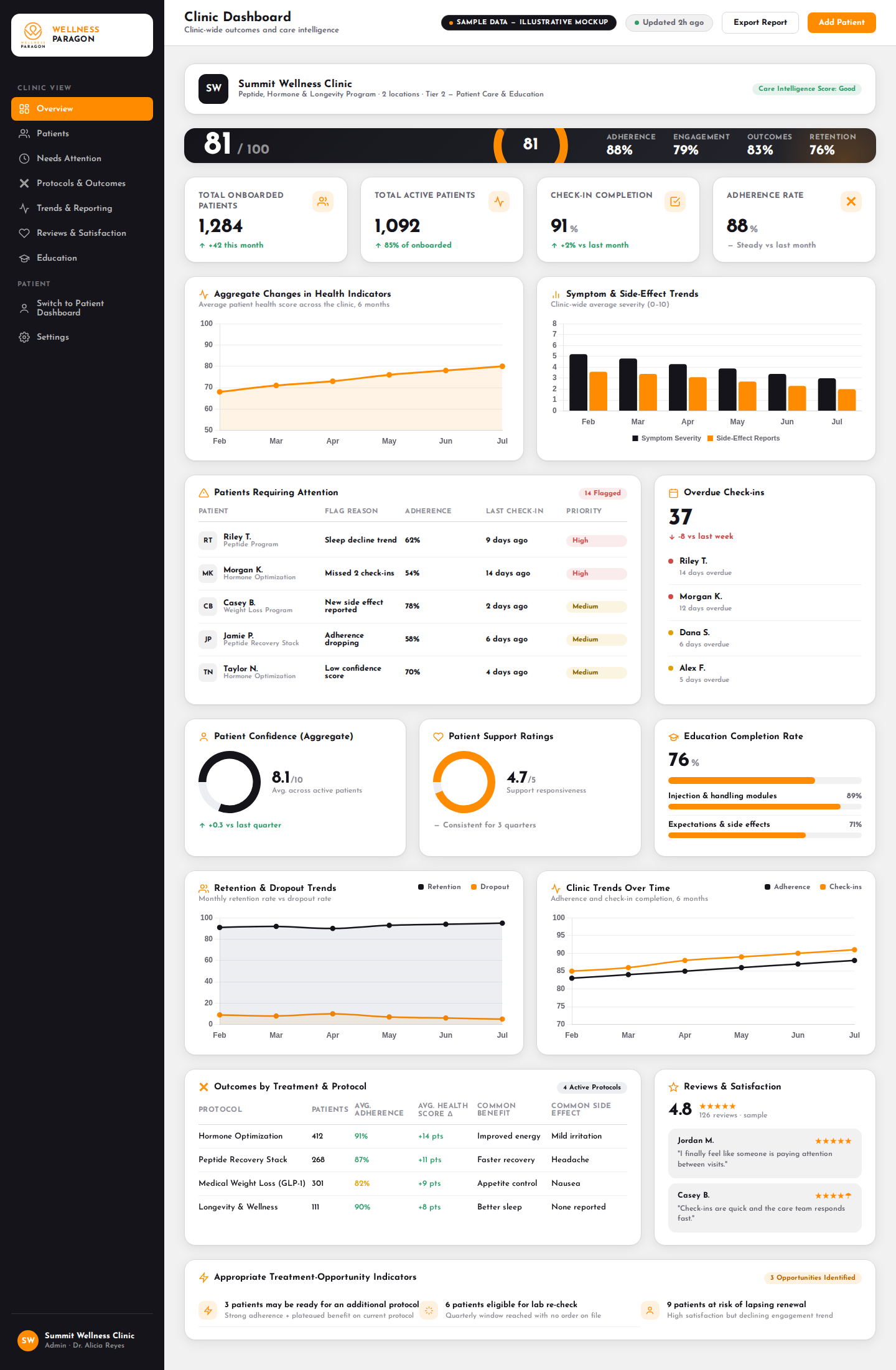Click the Symptom & Side-Effect Trends bar chart icon
The image size is (896, 1370).
tap(556, 294)
